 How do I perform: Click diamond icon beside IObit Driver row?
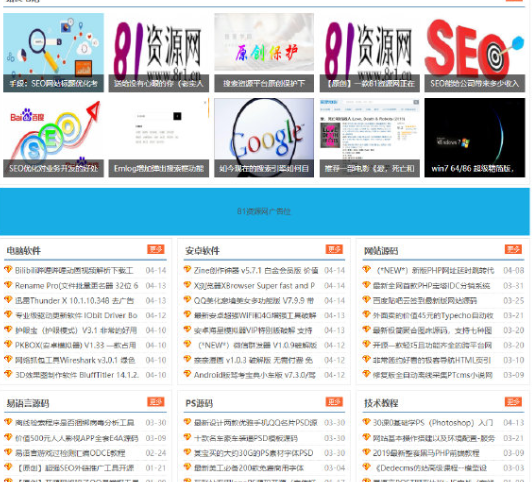8,314
